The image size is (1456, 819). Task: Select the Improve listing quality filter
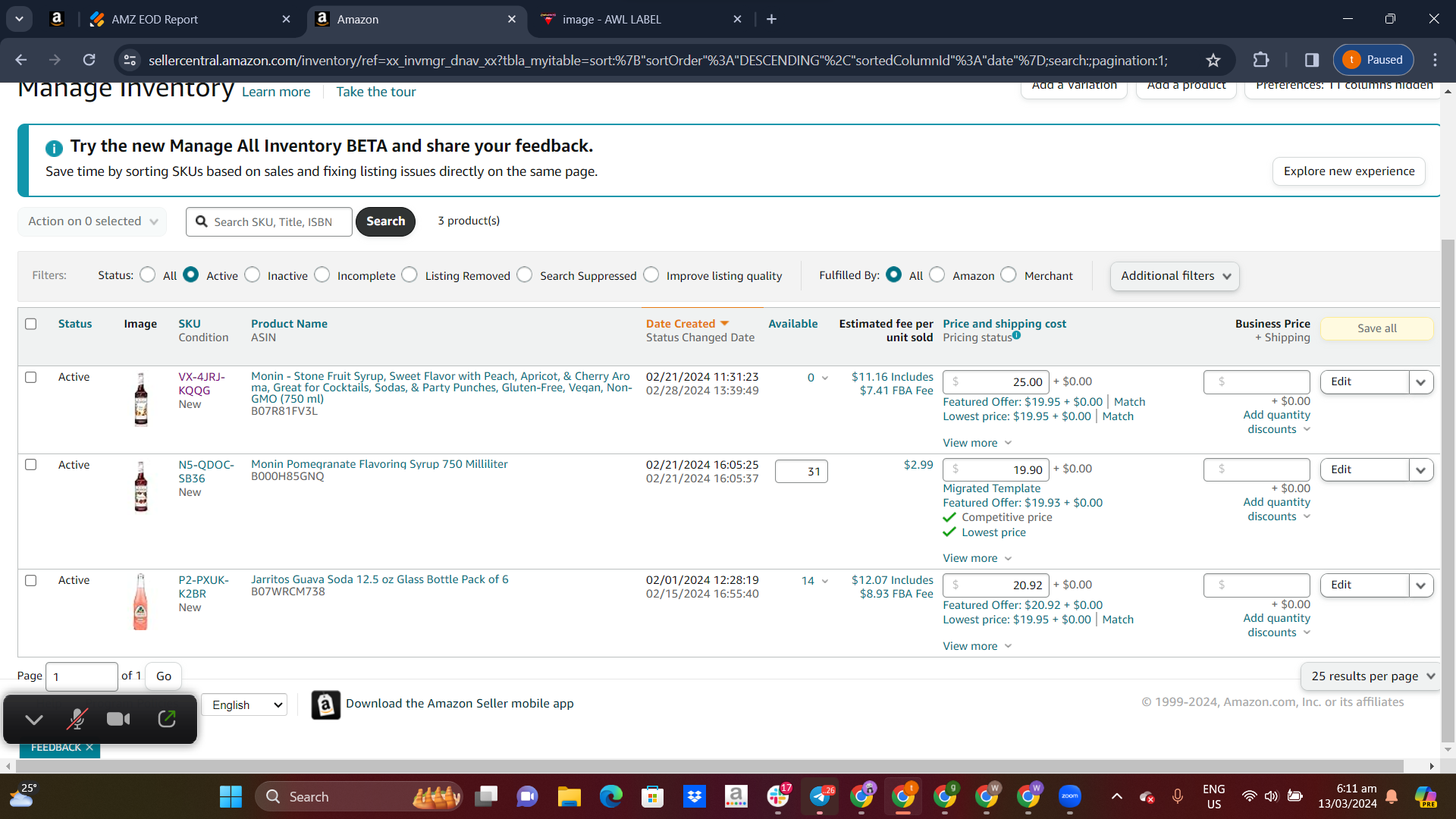pyautogui.click(x=651, y=275)
